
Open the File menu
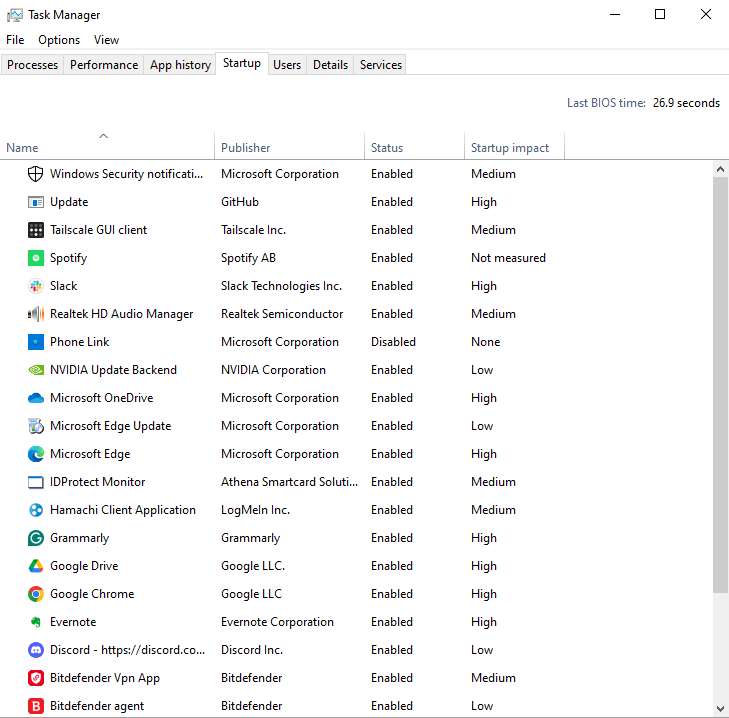click(15, 40)
